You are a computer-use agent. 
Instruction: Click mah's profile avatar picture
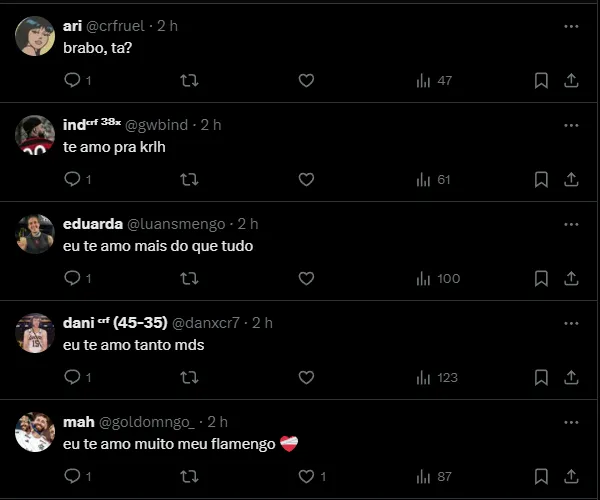35,432
